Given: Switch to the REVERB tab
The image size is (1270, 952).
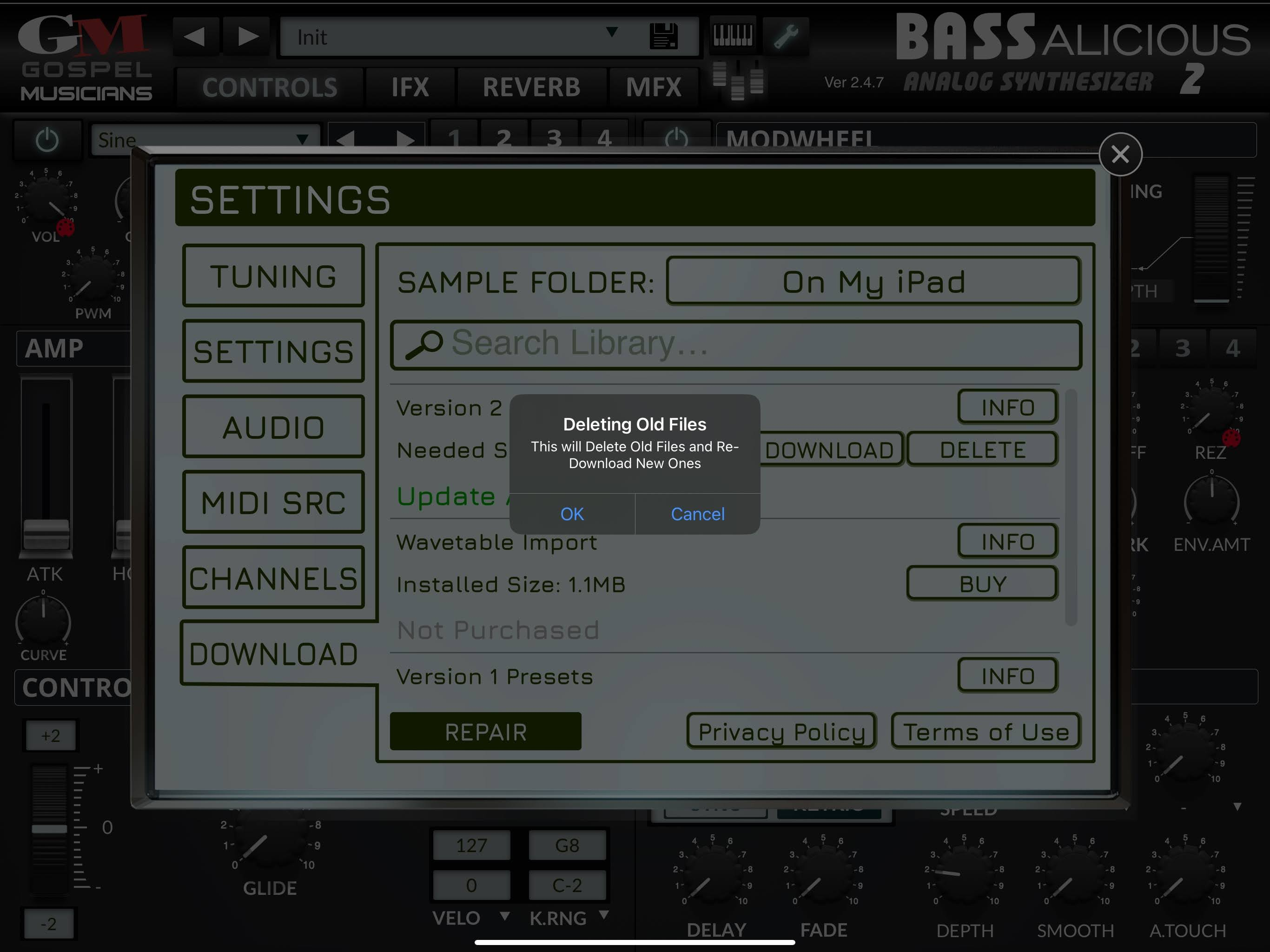Looking at the screenshot, I should pos(532,87).
